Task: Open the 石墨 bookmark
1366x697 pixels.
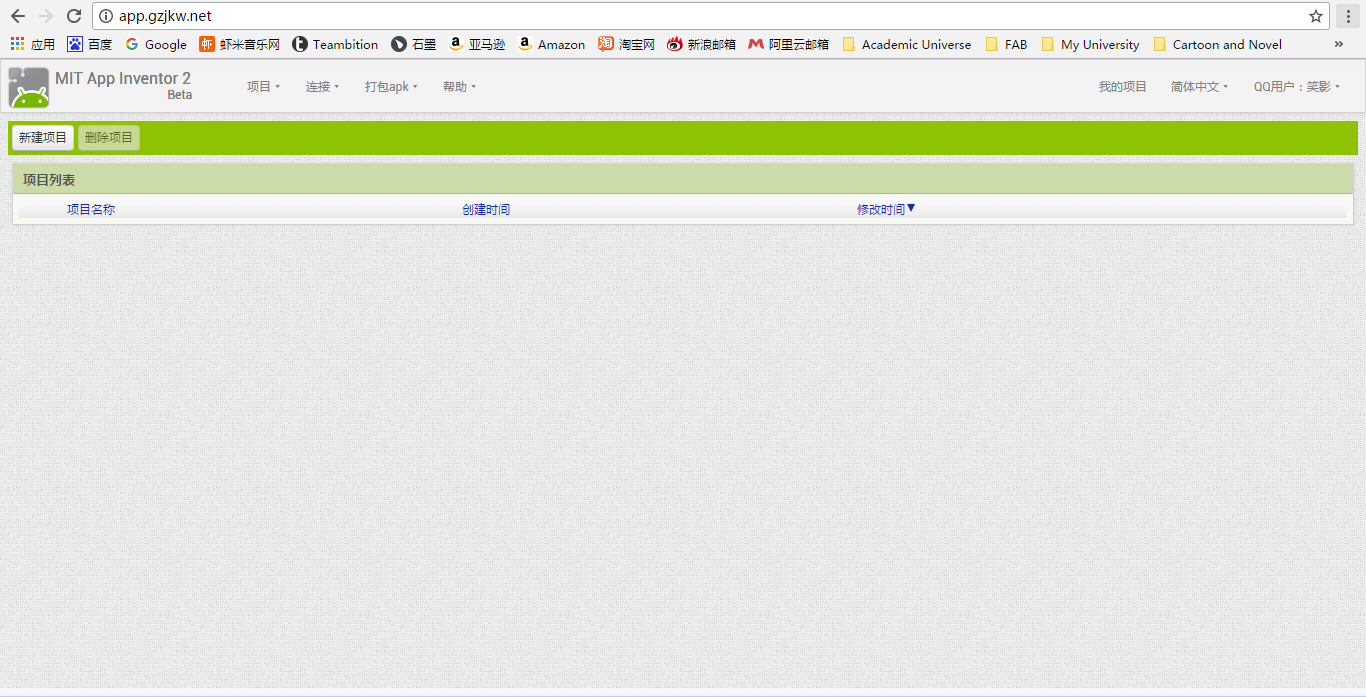Action: (x=413, y=44)
